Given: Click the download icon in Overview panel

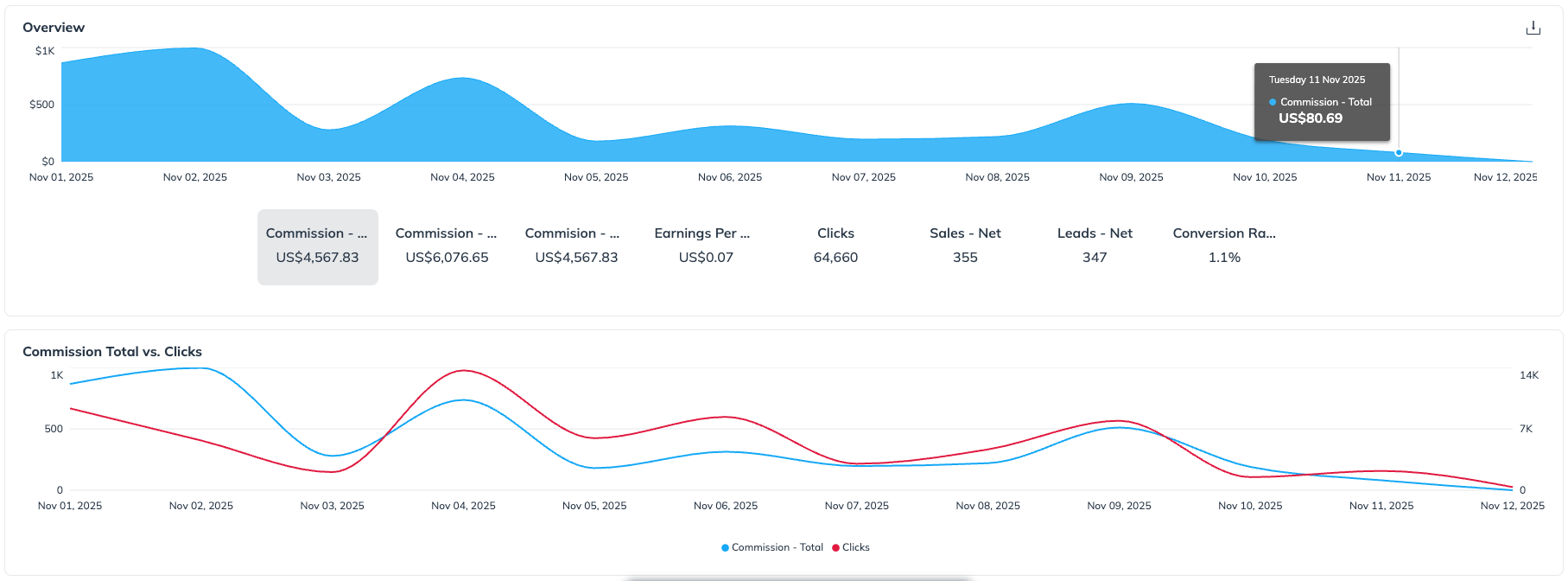Looking at the screenshot, I should (x=1533, y=28).
